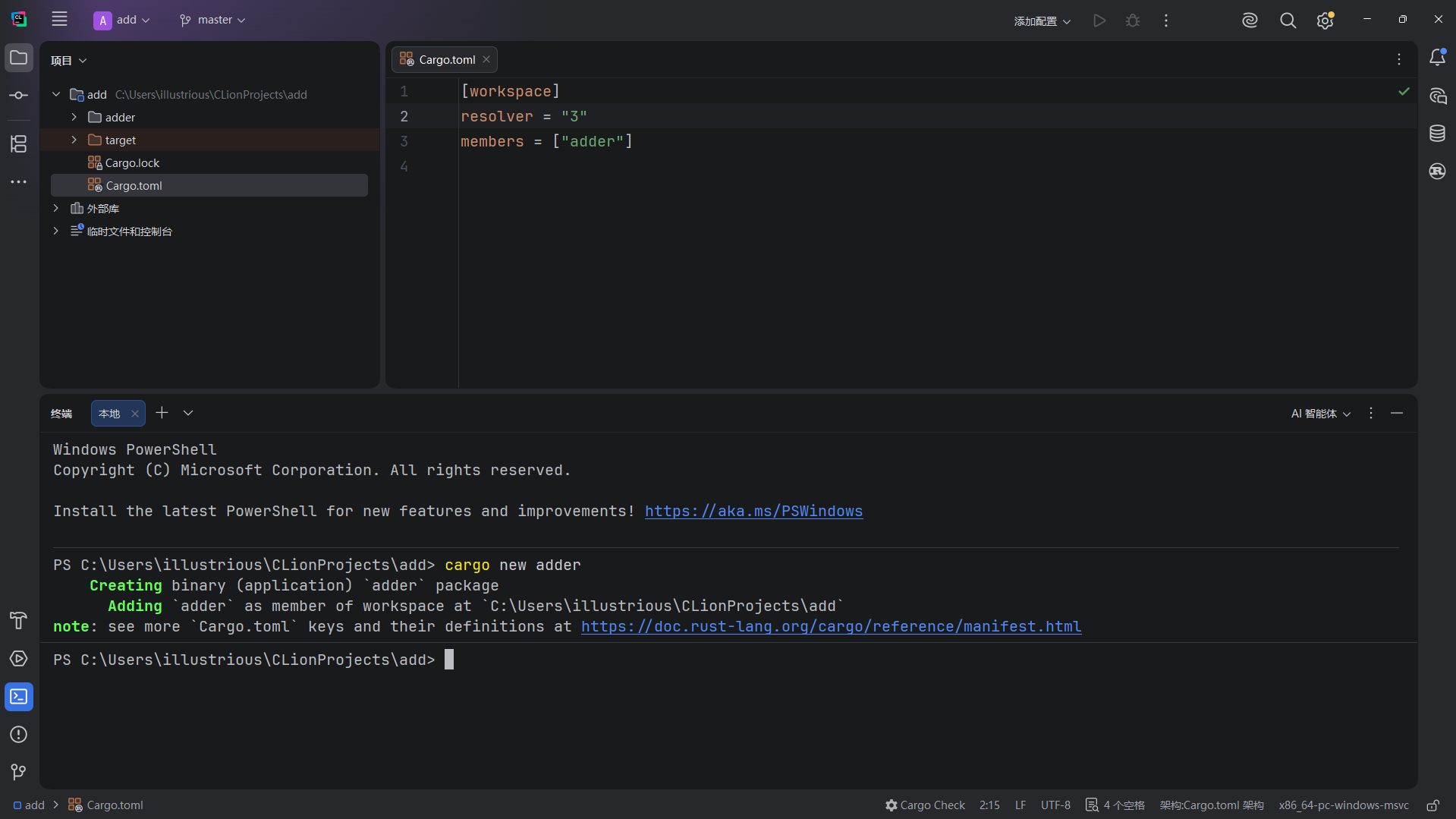Open Search Everywhere magnifier
The height and width of the screenshot is (819, 1456).
pos(1288,20)
